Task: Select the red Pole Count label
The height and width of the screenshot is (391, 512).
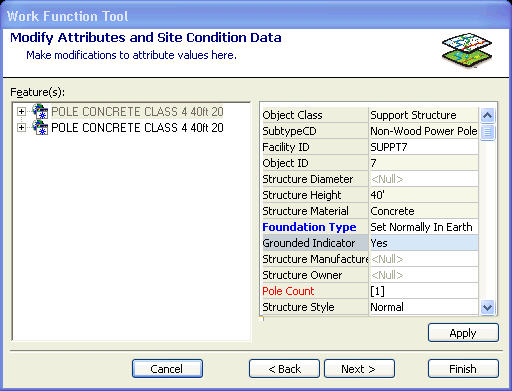Action: 315,291
